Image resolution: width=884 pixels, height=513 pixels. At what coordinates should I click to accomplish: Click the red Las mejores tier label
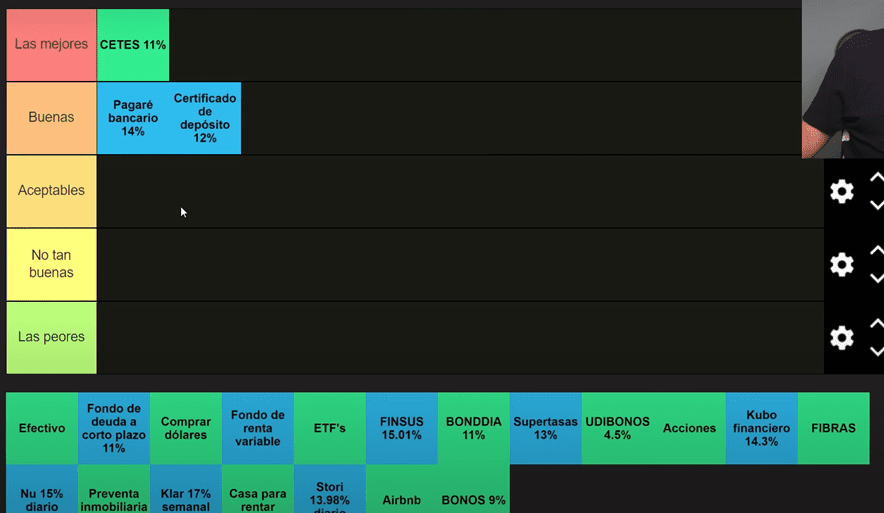[51, 45]
